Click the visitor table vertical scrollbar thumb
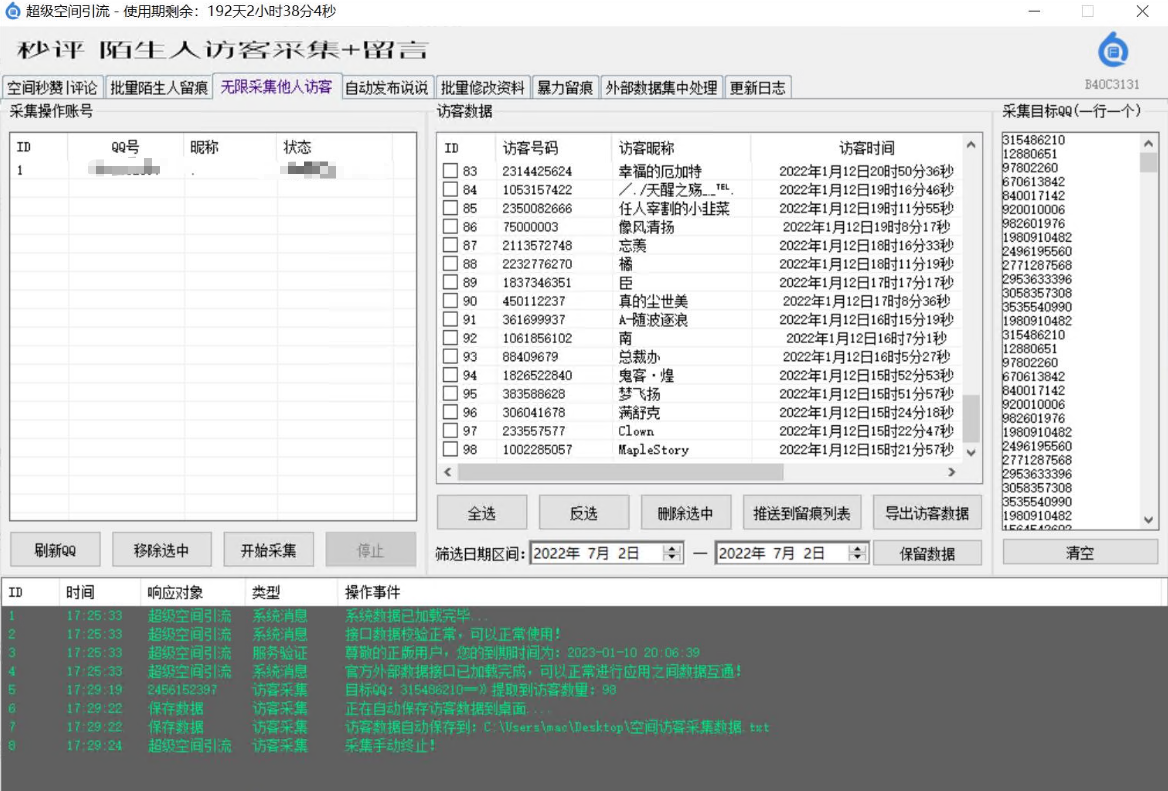This screenshot has width=1168, height=791. (x=971, y=419)
